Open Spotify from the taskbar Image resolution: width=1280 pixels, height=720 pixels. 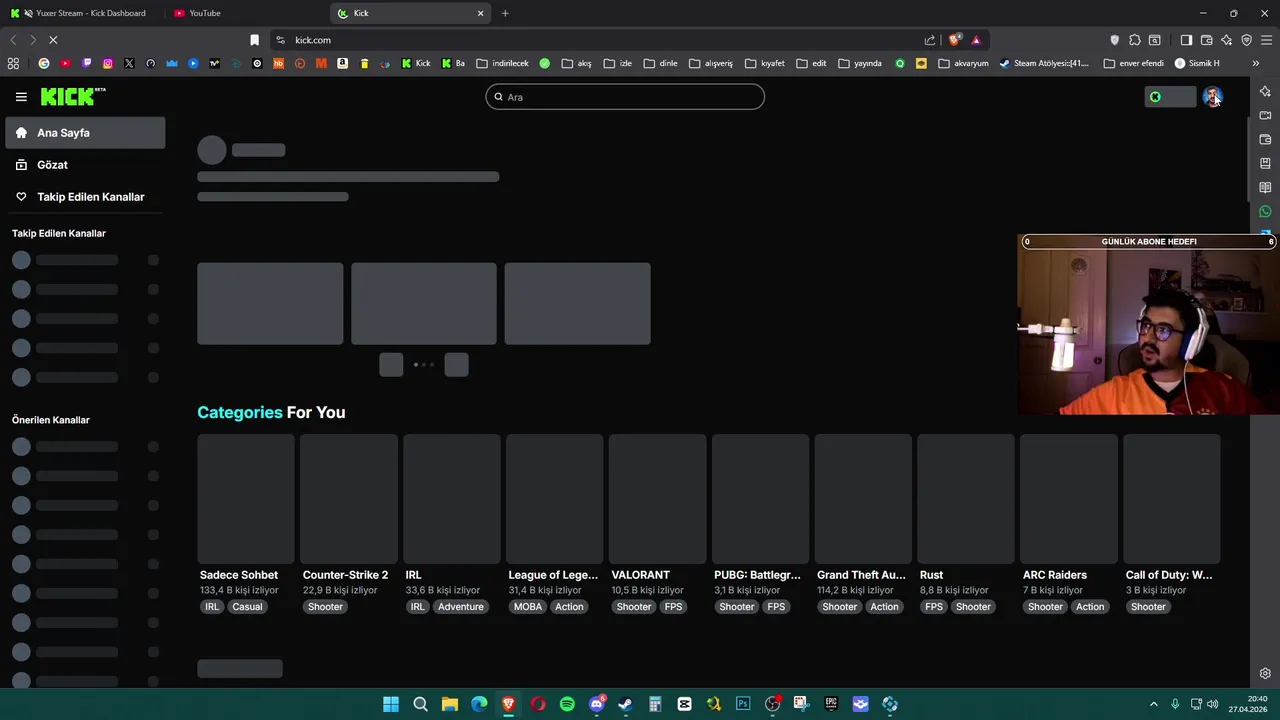tap(567, 704)
